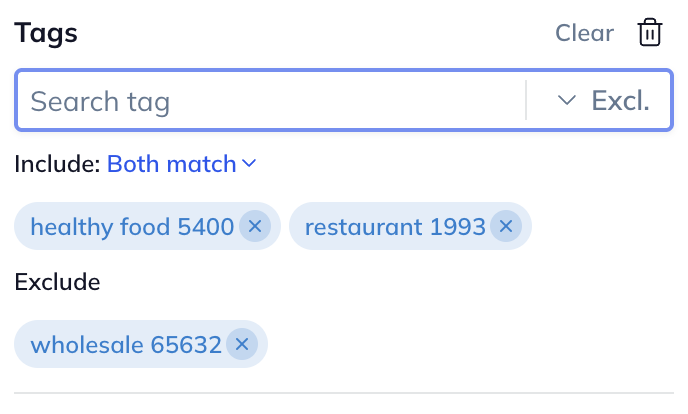Click the Excl. mode label
Screen dimensions: 688x414
(620, 100)
